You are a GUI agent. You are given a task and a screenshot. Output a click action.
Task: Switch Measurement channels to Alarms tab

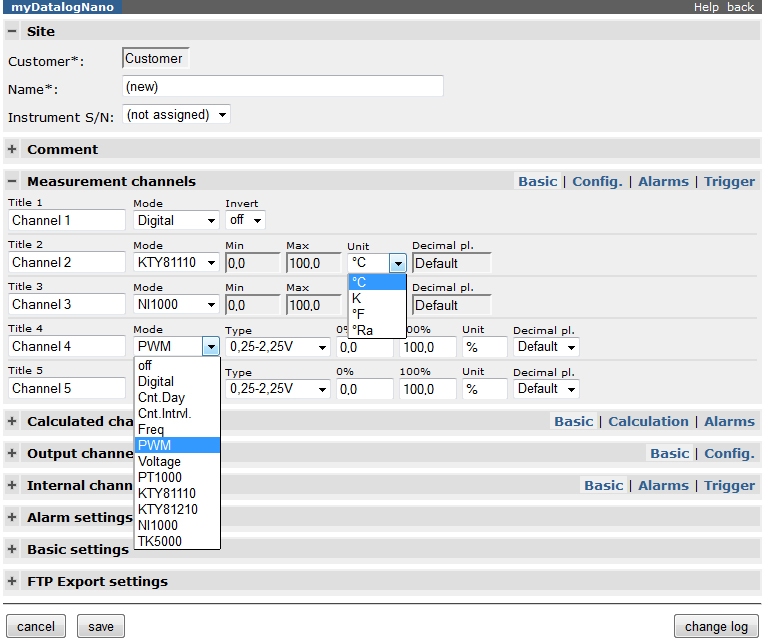click(663, 181)
